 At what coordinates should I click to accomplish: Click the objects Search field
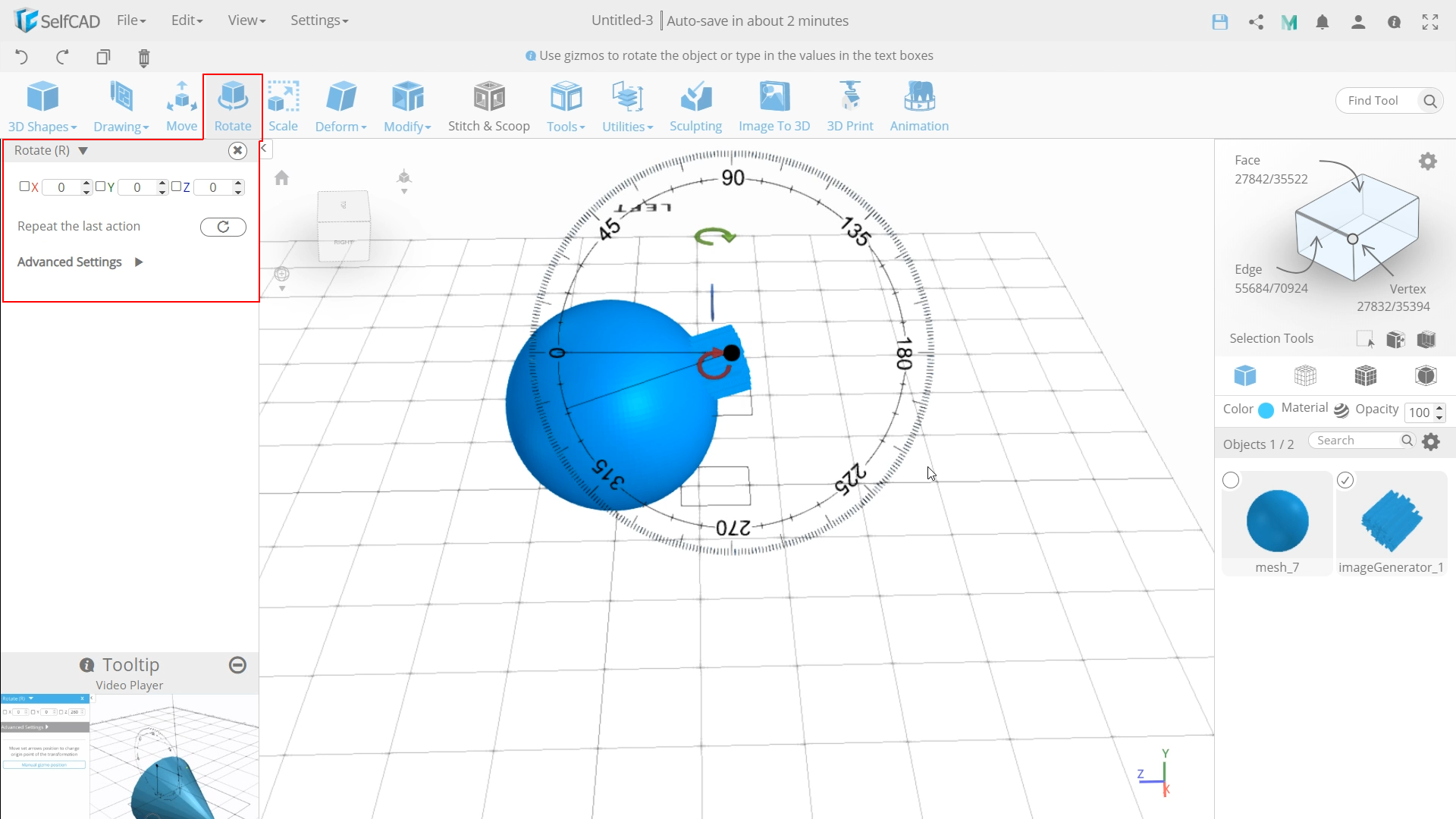tap(1356, 441)
